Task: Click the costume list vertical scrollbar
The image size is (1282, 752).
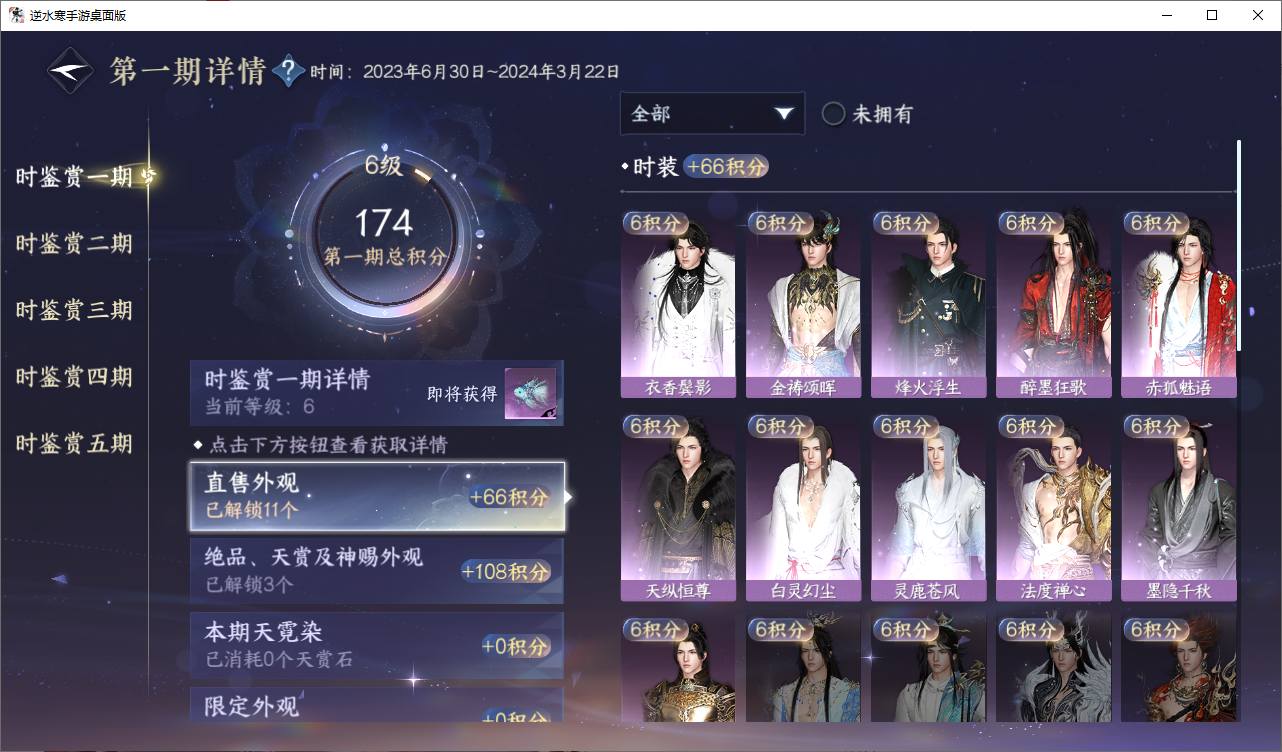Action: tap(1239, 245)
